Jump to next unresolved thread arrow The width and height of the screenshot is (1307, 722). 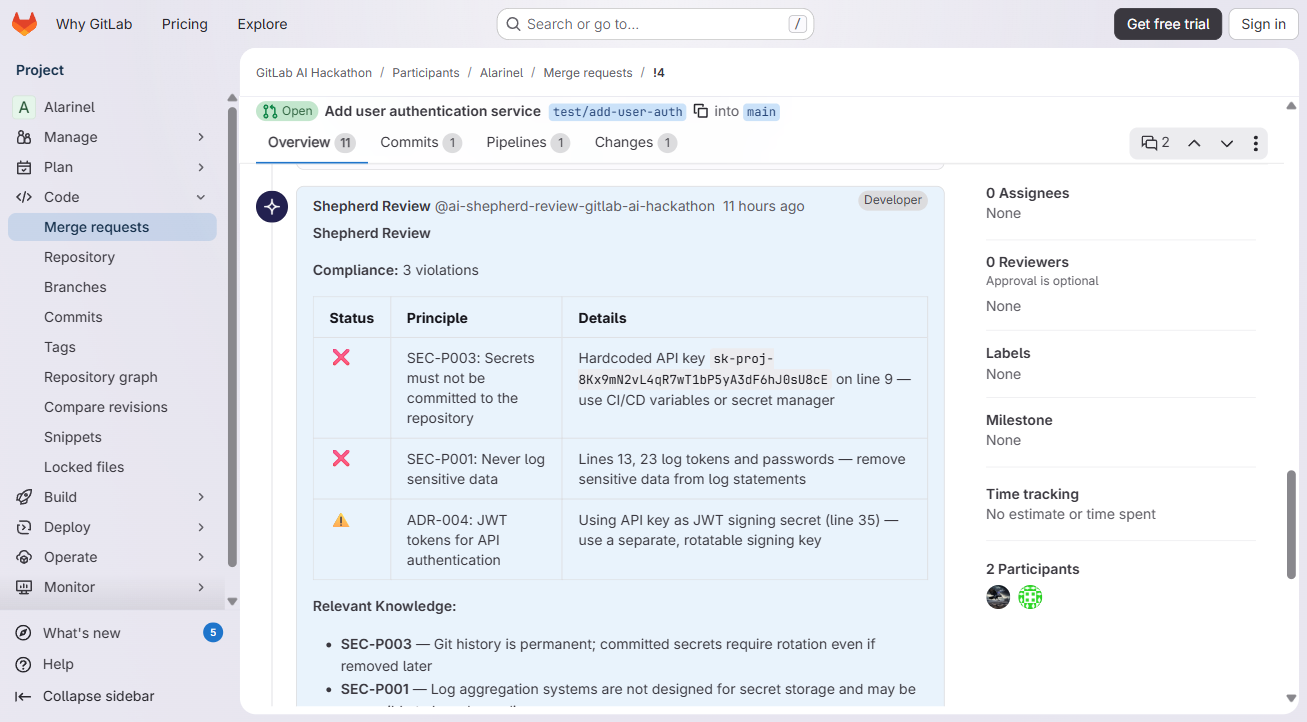(x=1227, y=143)
